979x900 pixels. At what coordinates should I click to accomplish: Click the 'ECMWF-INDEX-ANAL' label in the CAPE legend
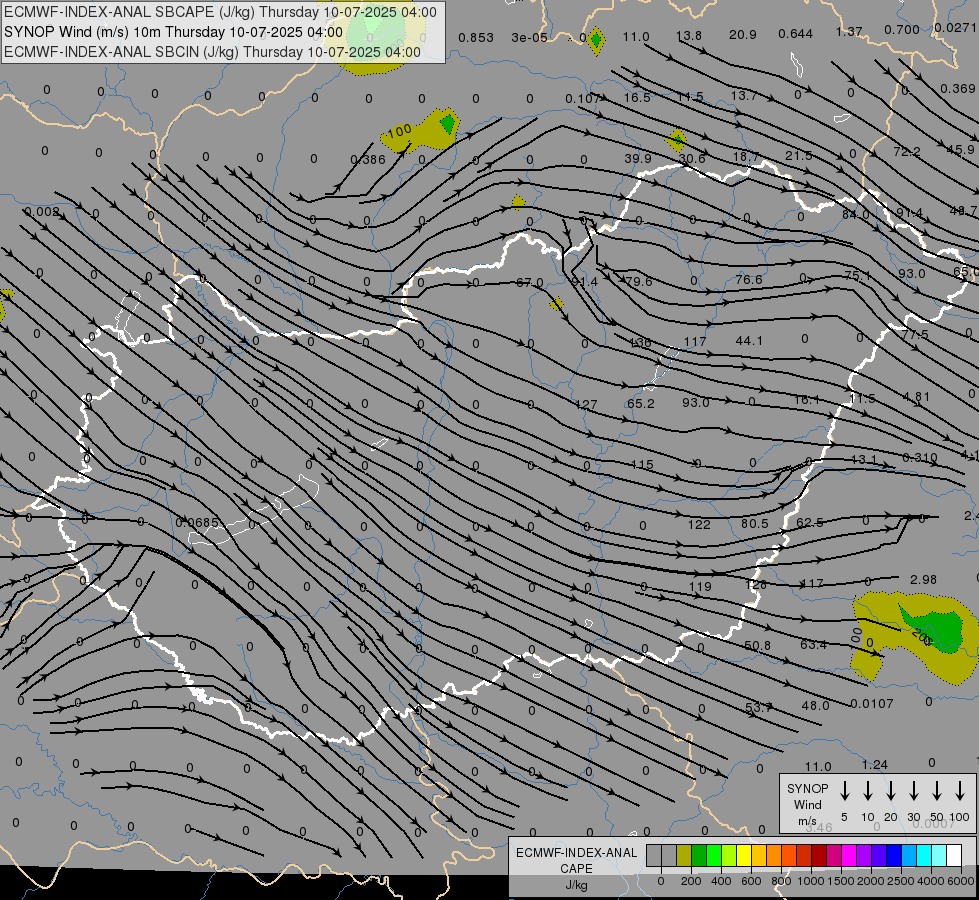[x=576, y=853]
